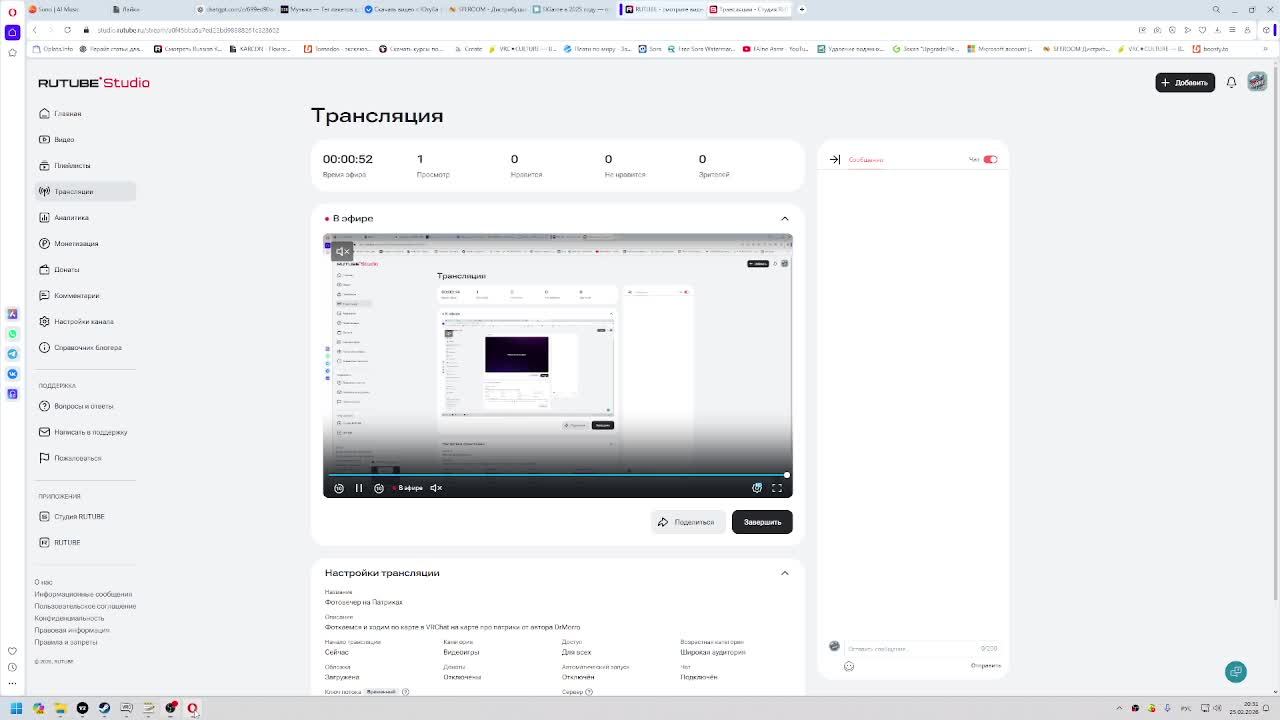Unmute using the top-left muted badge on video
Image resolution: width=1280 pixels, height=720 pixels.
point(342,251)
